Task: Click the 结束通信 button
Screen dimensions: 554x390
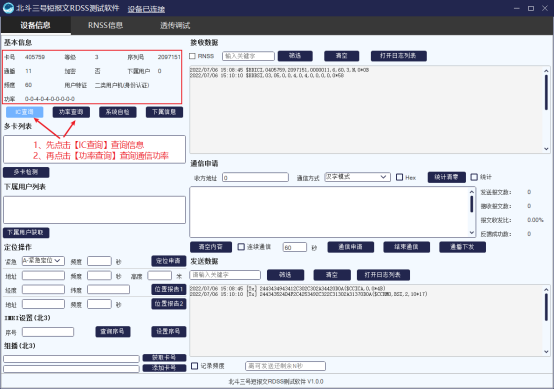Action: pos(406,247)
